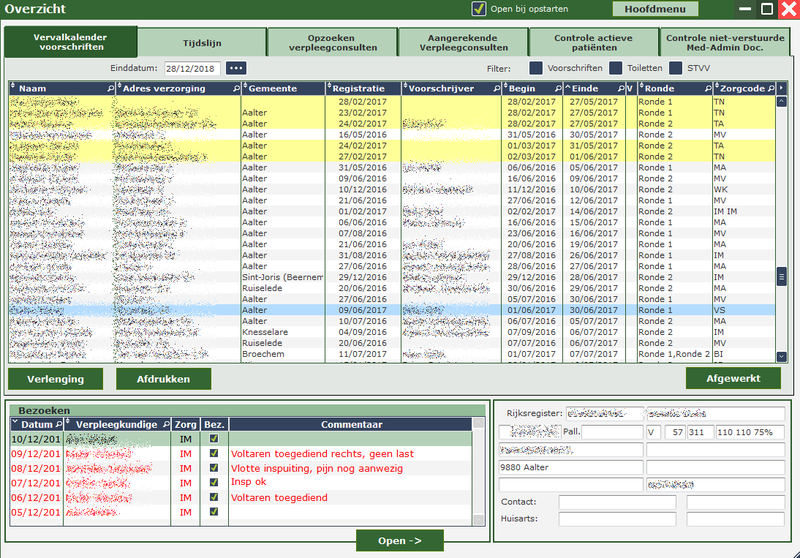Click search icon in Adres verzorging header

point(236,89)
